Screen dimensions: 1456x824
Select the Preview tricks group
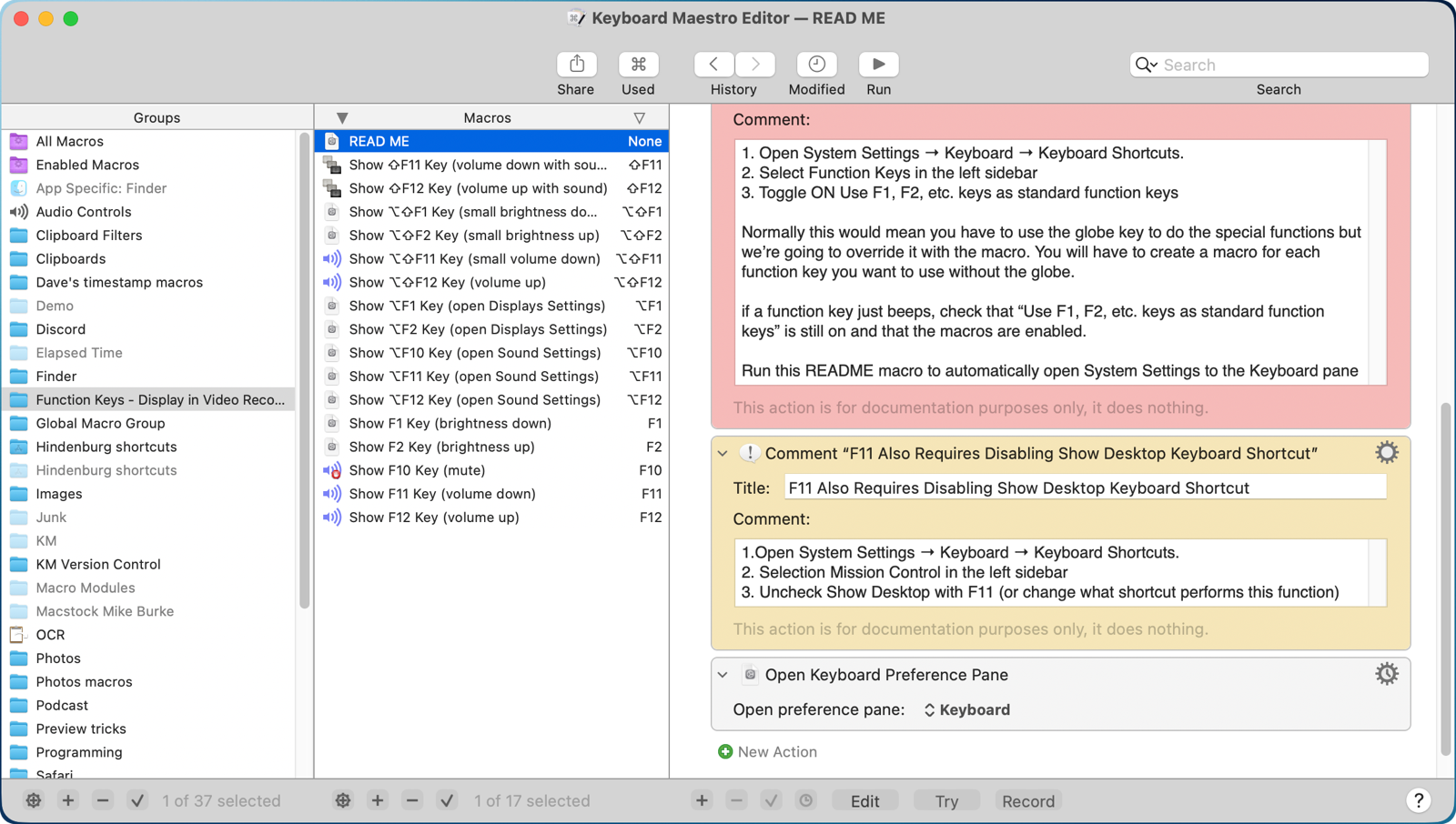[150, 729]
